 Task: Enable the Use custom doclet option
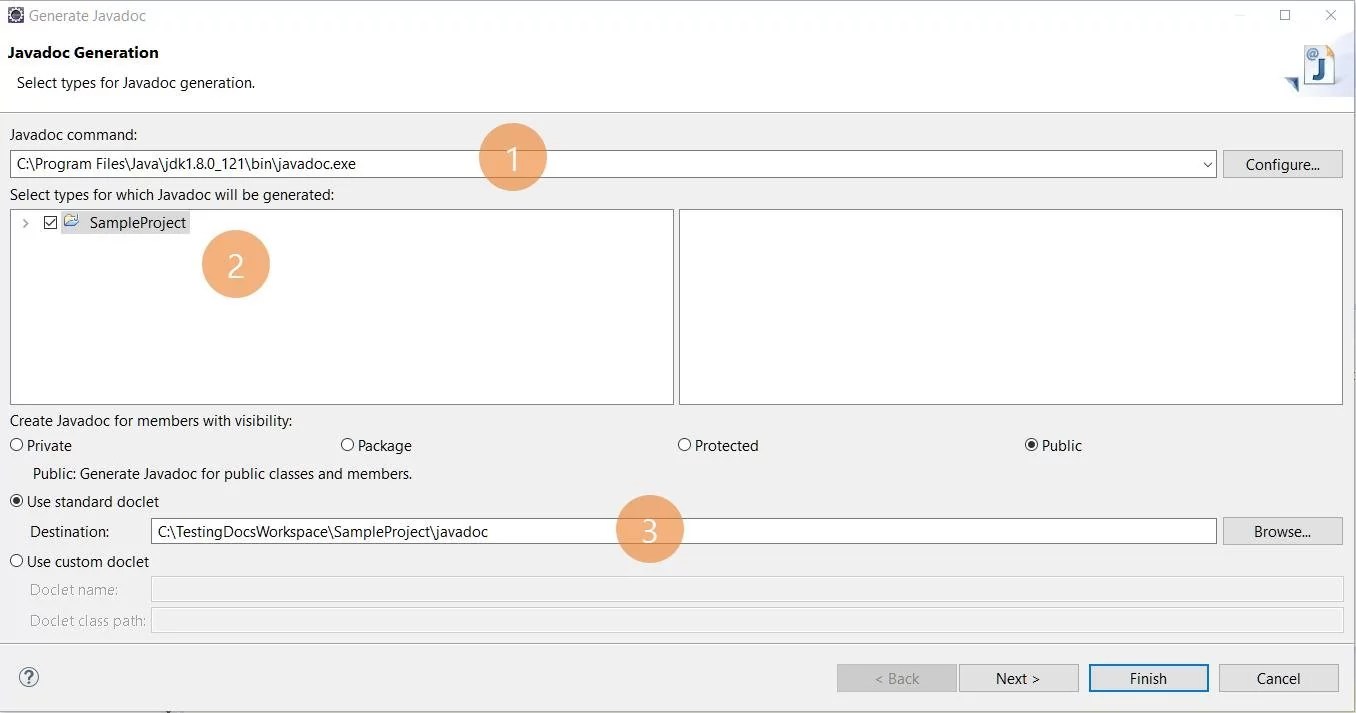(15, 561)
